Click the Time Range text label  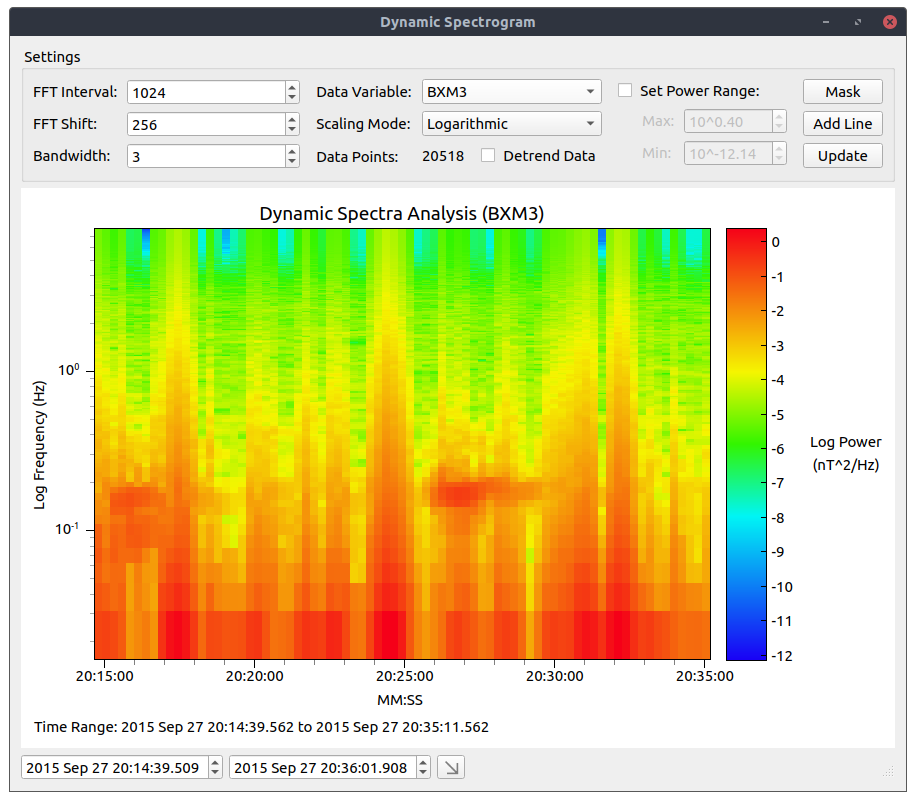[x=261, y=727]
